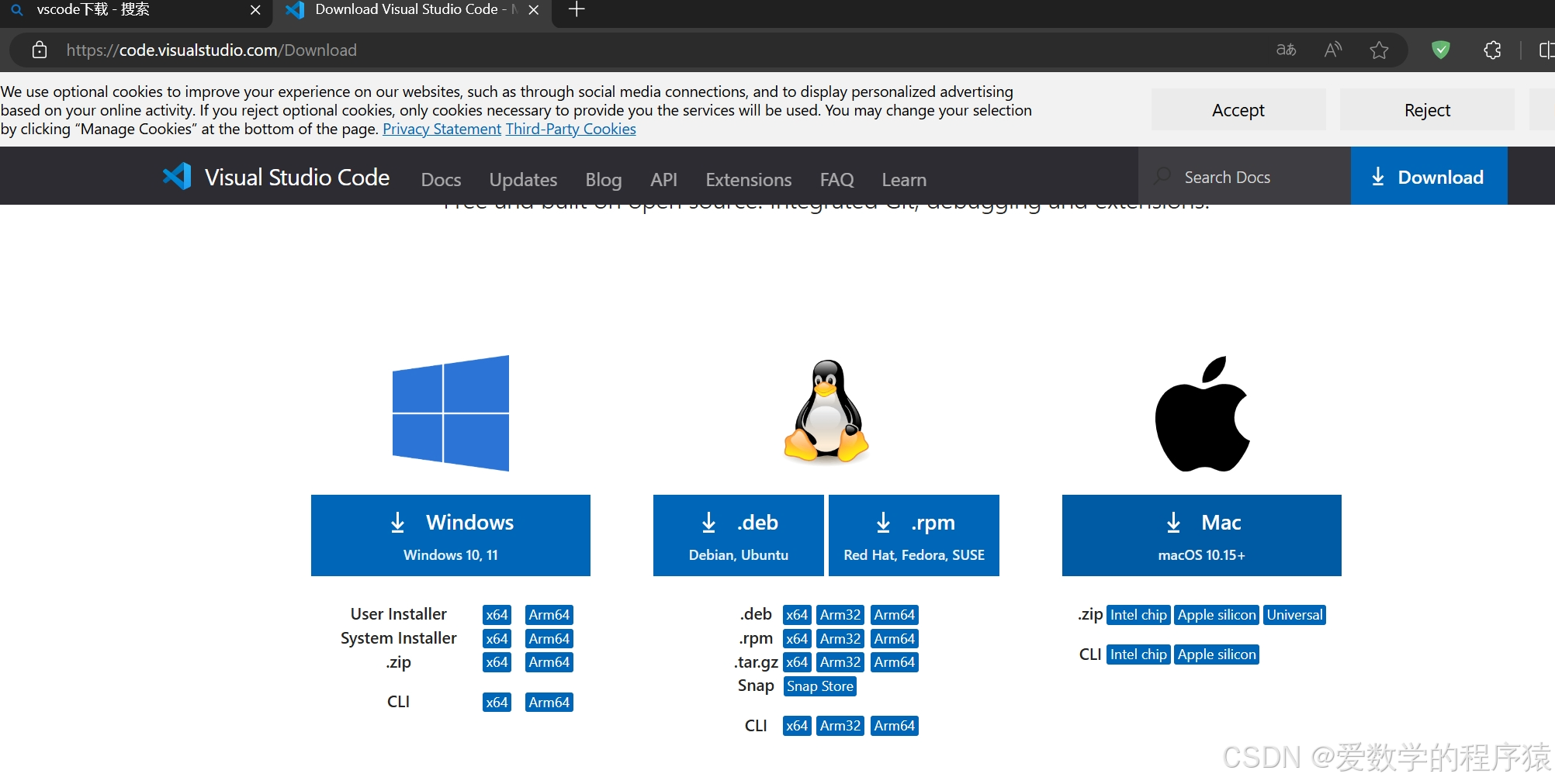
Task: Open a new browser tab
Action: click(577, 10)
